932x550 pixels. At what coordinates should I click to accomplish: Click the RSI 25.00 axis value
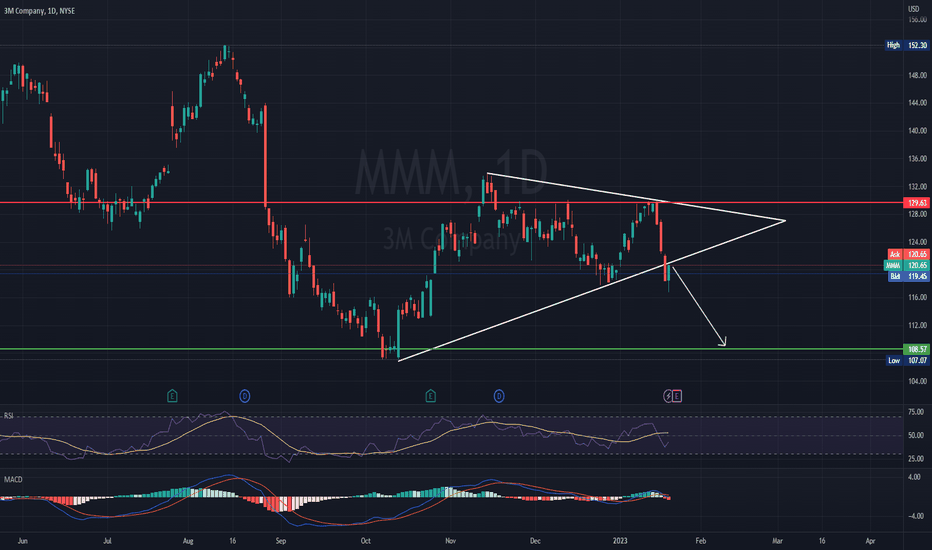point(916,459)
